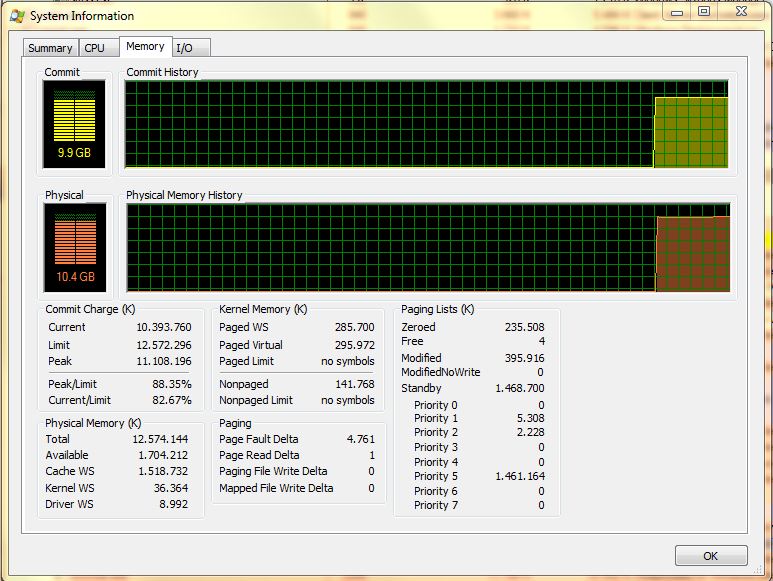Click Available value 1.704.212
This screenshot has width=773, height=581.
coord(163,455)
